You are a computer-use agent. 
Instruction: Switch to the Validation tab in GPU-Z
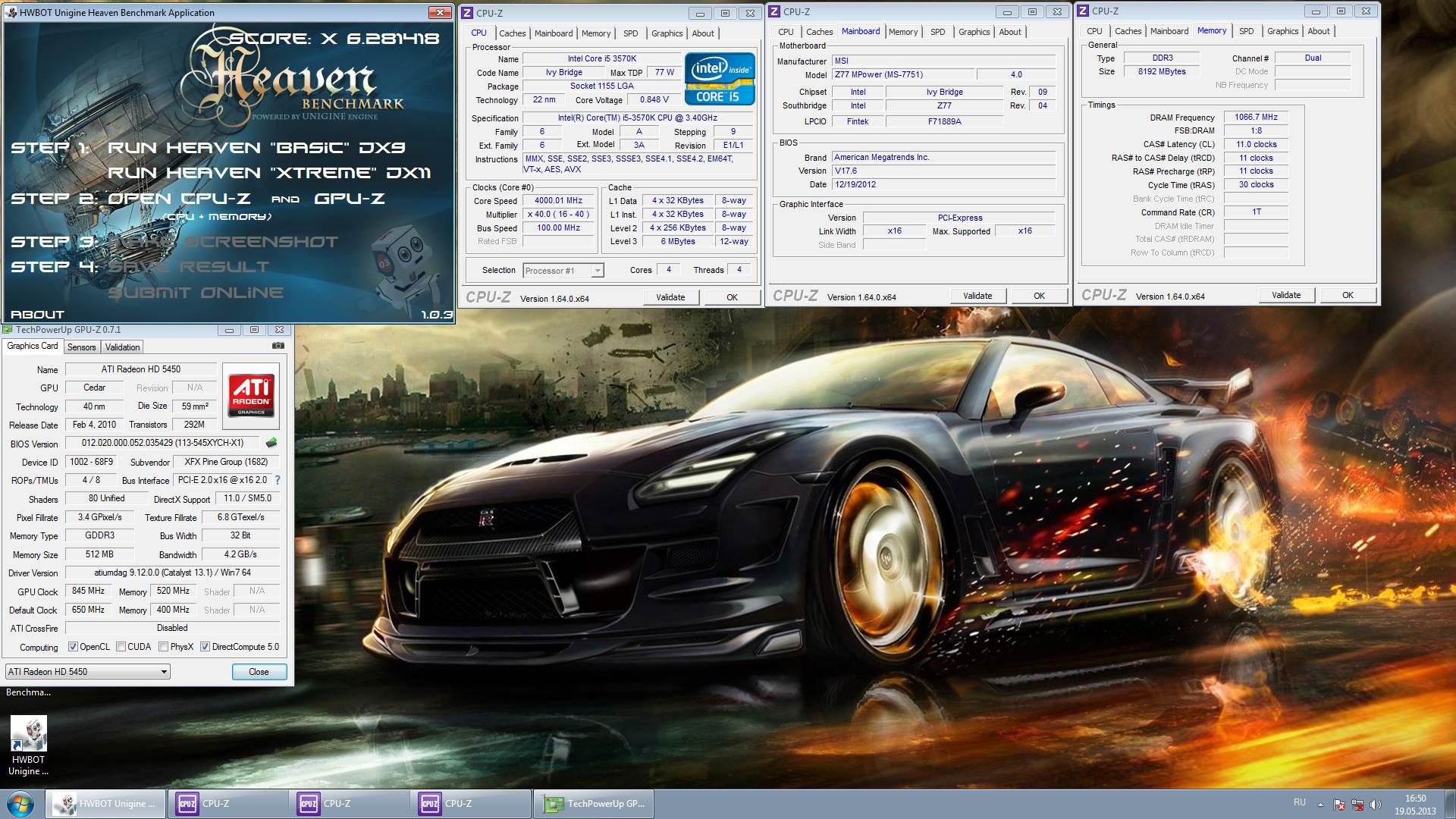[x=122, y=347]
